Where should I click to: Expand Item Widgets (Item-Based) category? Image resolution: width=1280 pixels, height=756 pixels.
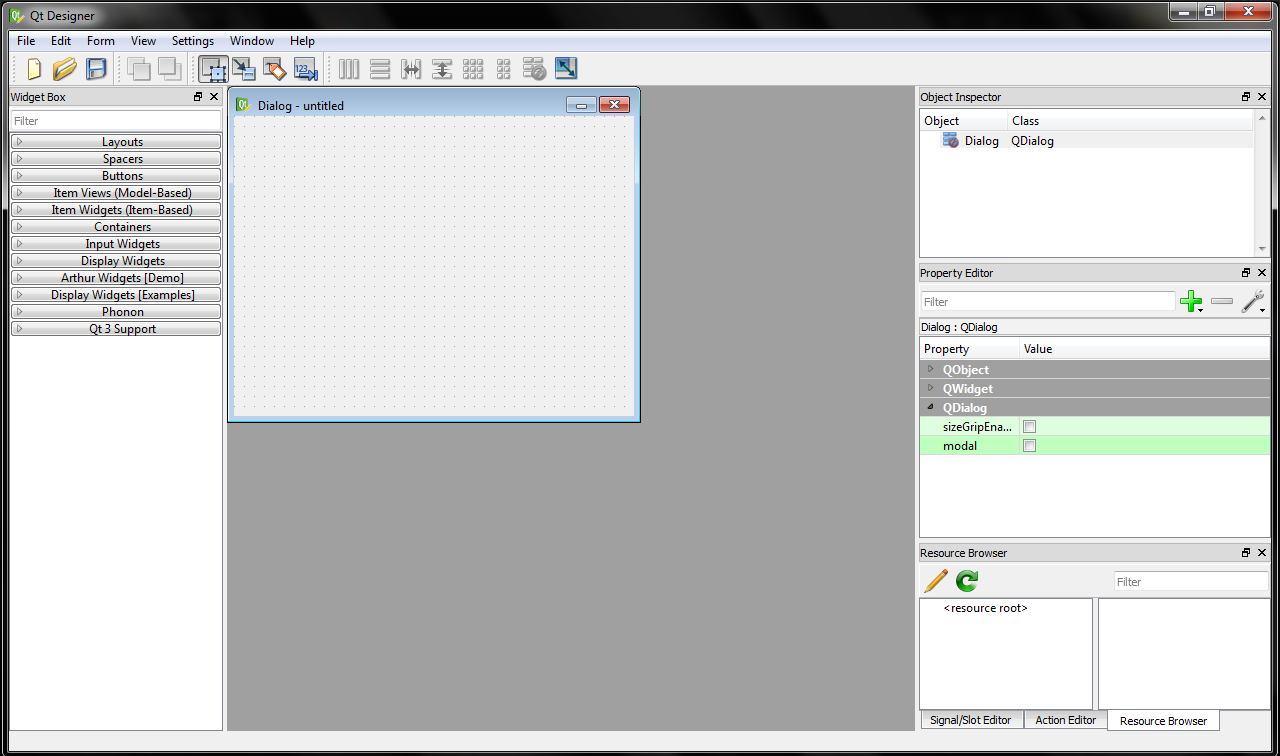pos(116,210)
